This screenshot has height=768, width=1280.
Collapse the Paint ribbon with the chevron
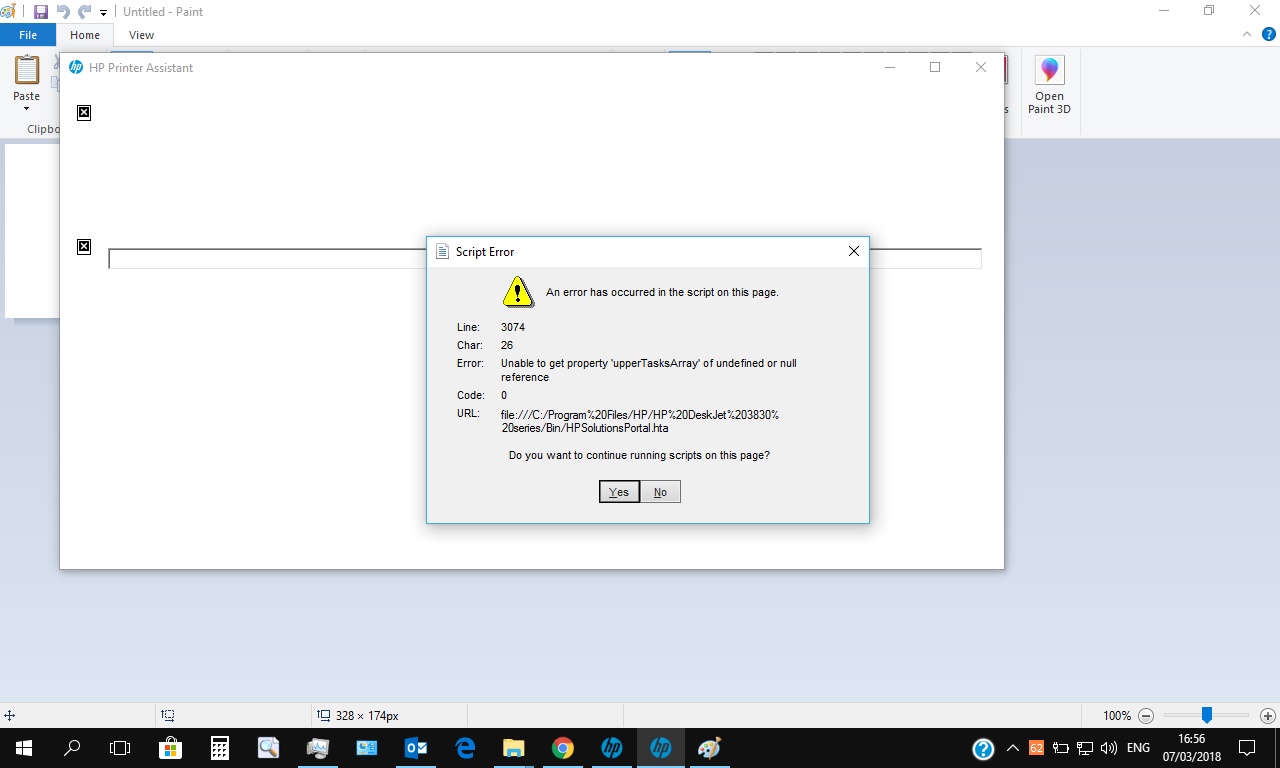[1246, 34]
